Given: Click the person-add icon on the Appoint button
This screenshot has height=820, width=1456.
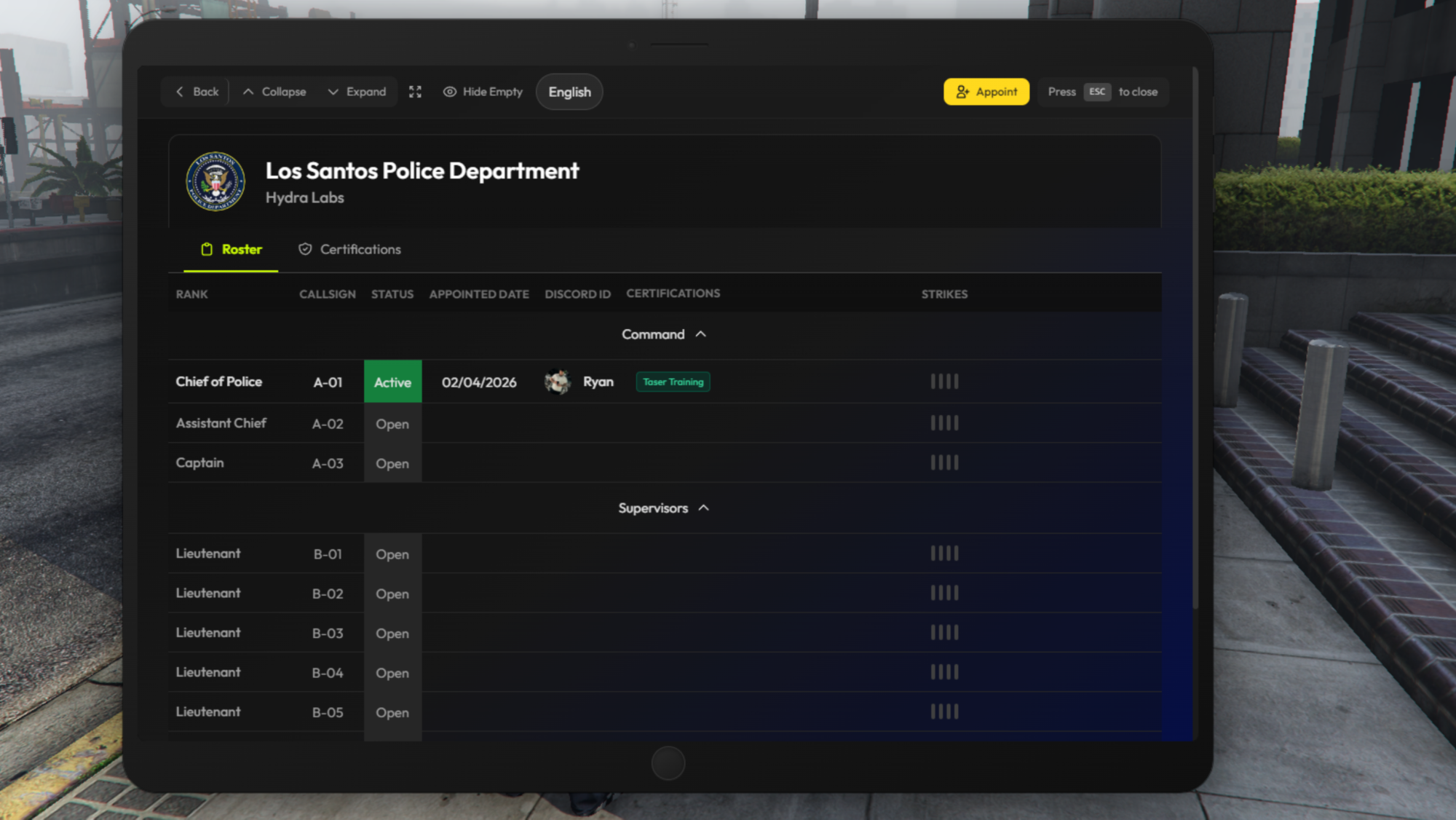Looking at the screenshot, I should [x=962, y=92].
